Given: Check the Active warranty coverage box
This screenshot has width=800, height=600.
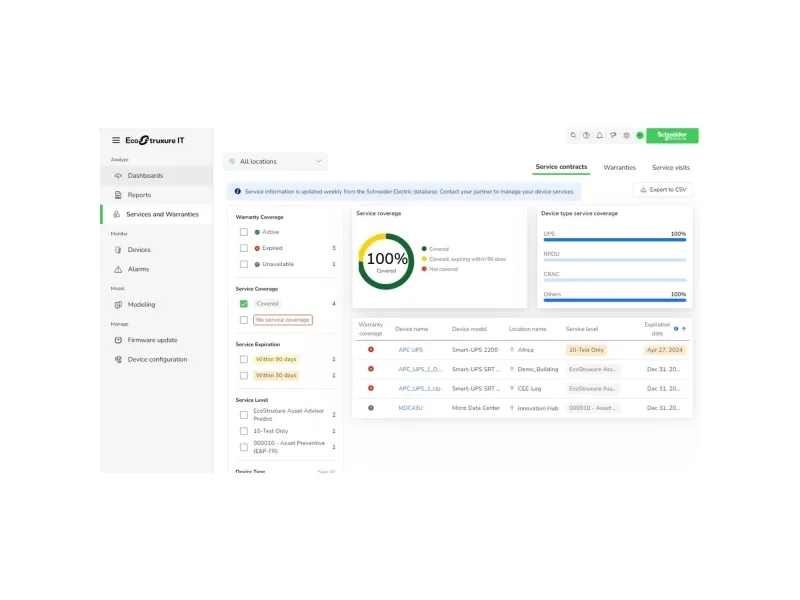Looking at the screenshot, I should pyautogui.click(x=244, y=232).
